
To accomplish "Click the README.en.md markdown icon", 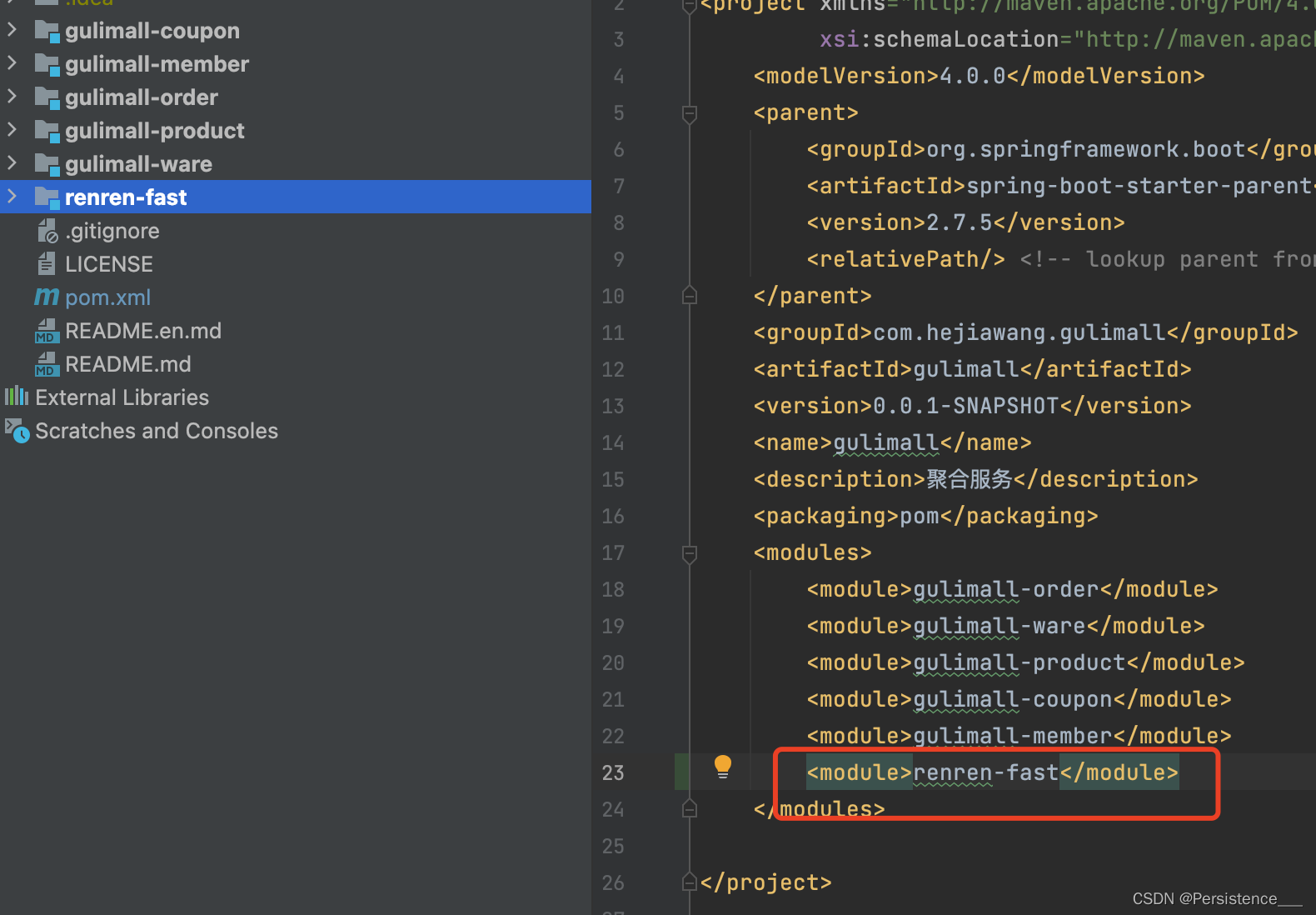I will pos(47,331).
